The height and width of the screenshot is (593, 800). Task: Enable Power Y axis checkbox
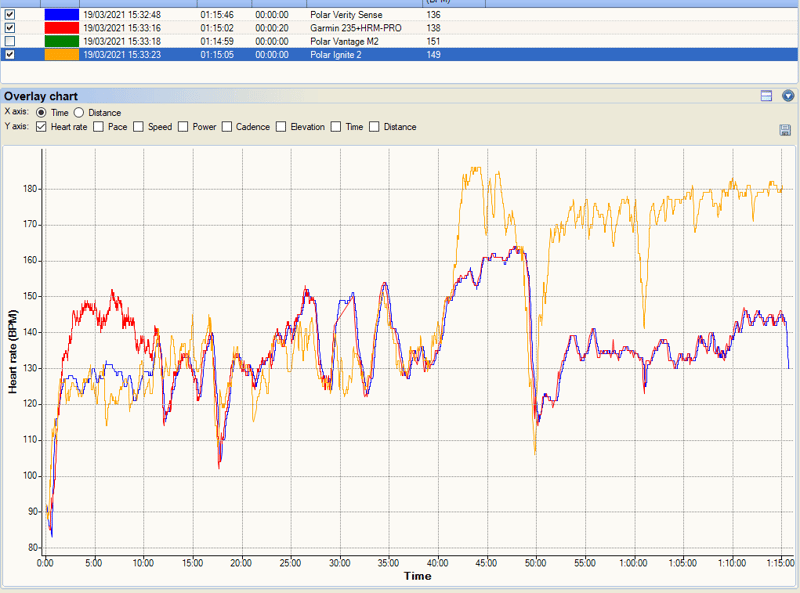[183, 127]
